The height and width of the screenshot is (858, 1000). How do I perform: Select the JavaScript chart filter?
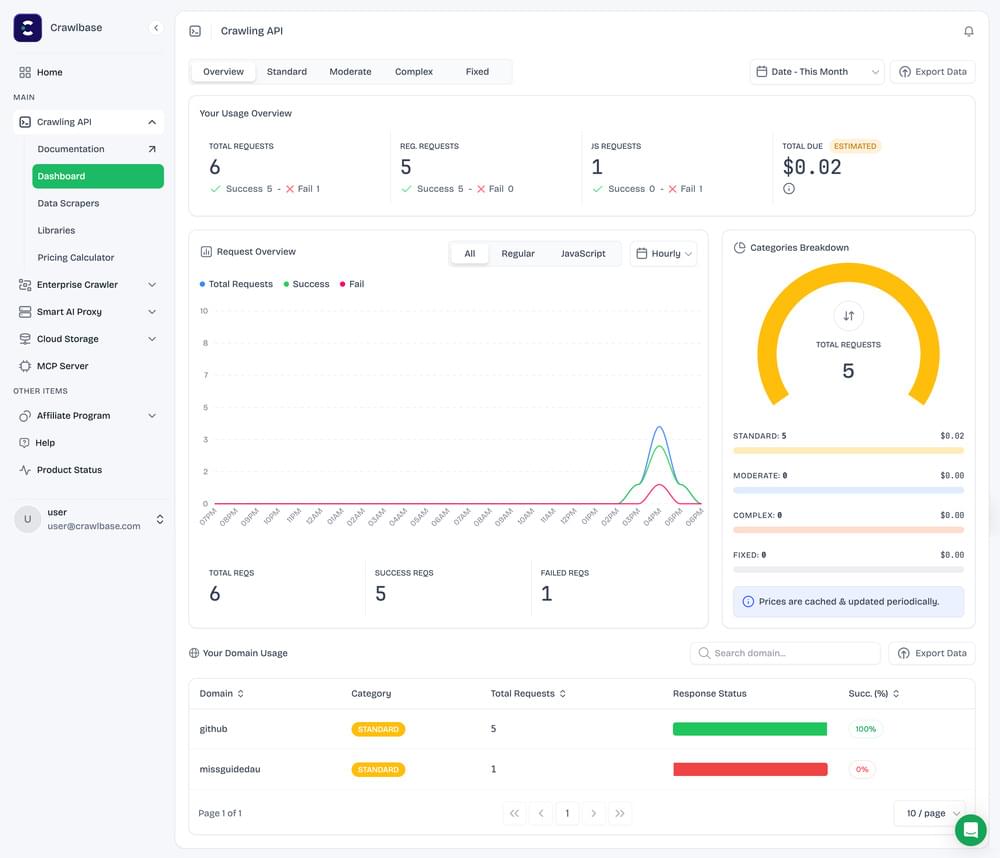click(x=583, y=253)
